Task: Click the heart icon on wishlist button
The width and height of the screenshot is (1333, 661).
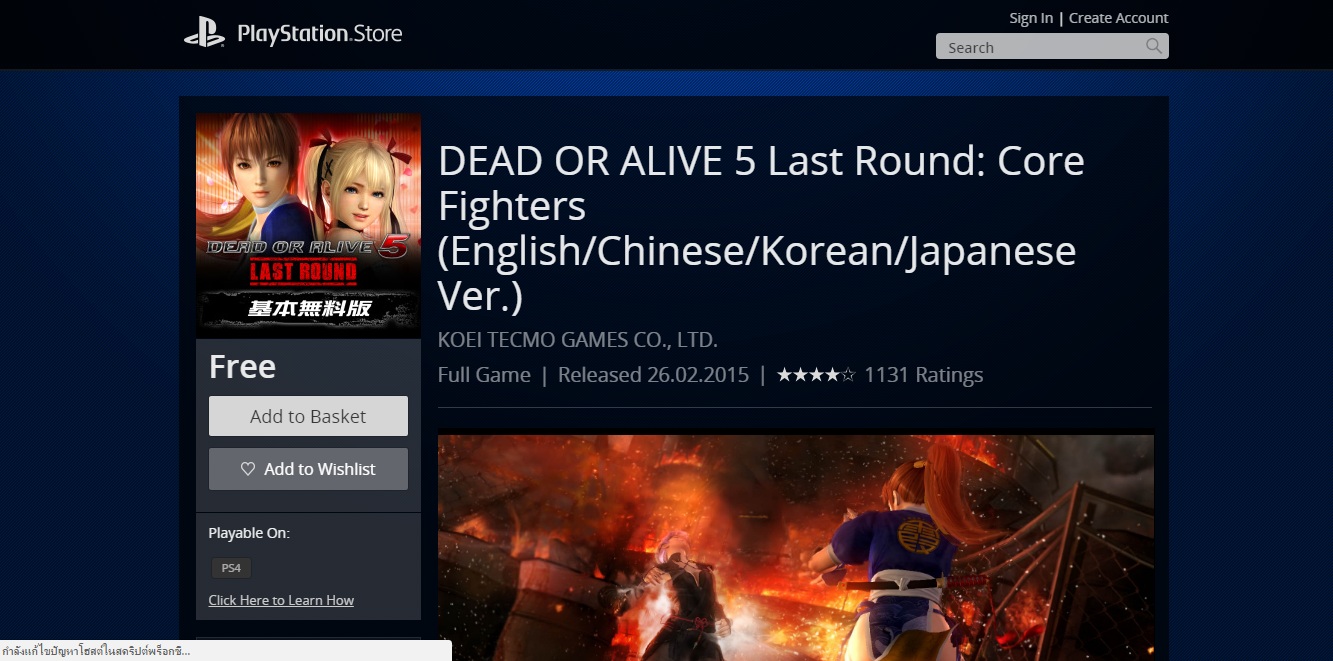Action: [x=248, y=469]
